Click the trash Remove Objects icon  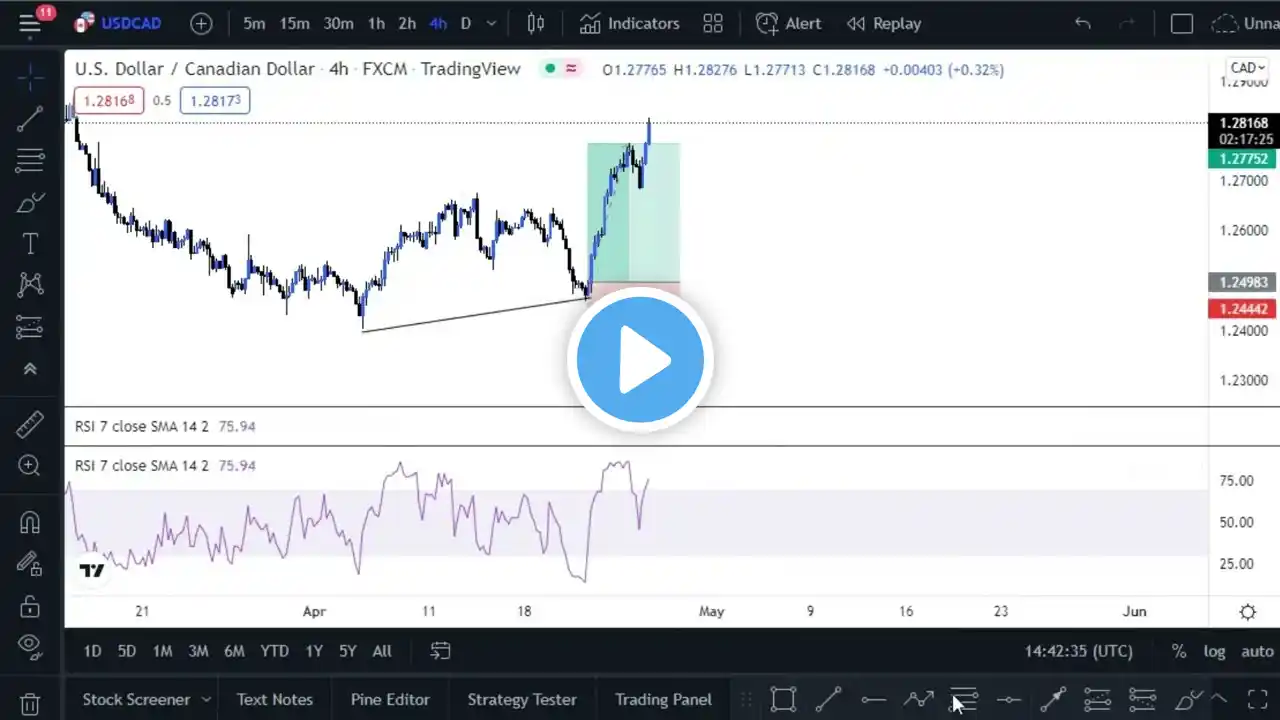(x=30, y=704)
